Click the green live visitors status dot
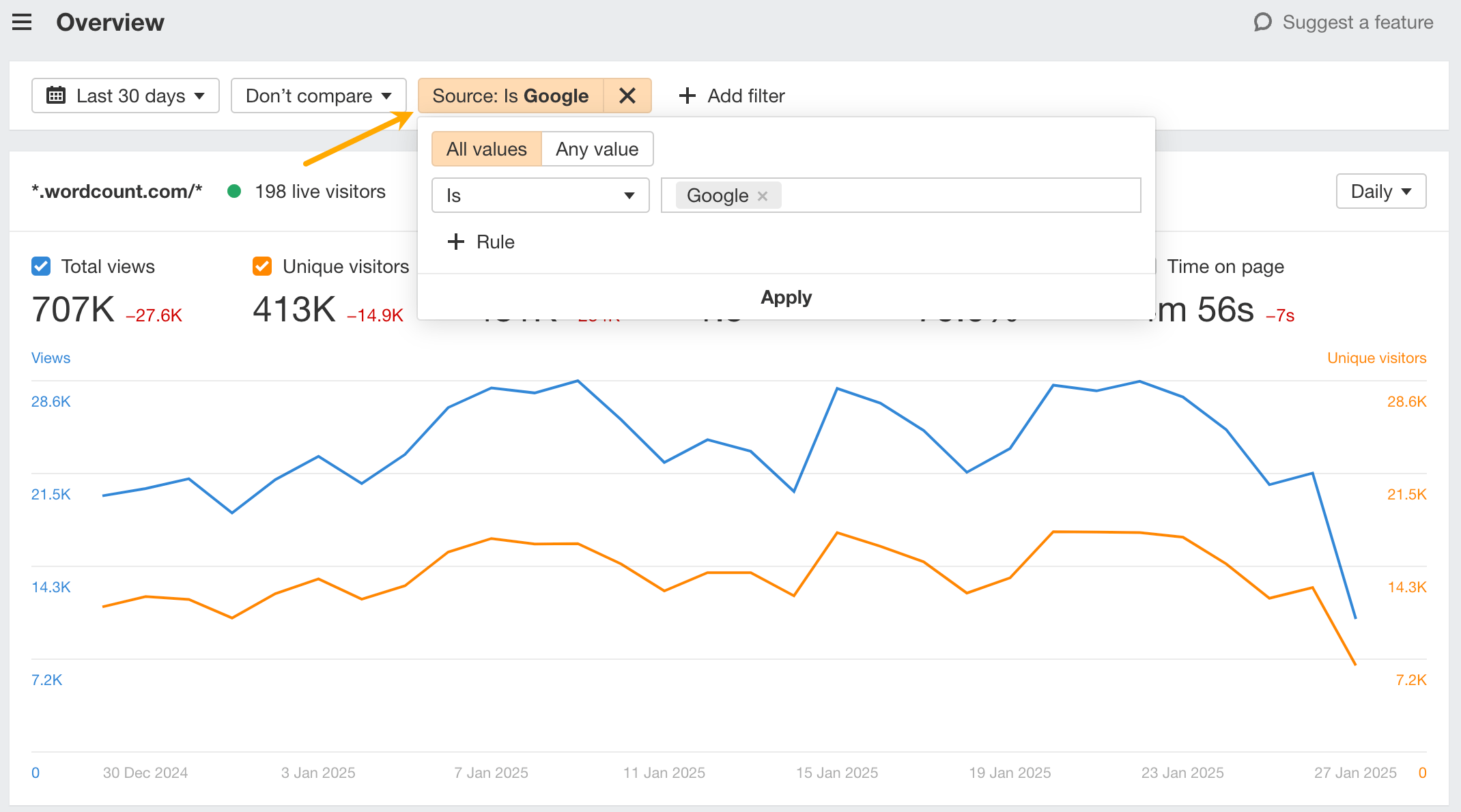The image size is (1461, 812). pyautogui.click(x=234, y=192)
